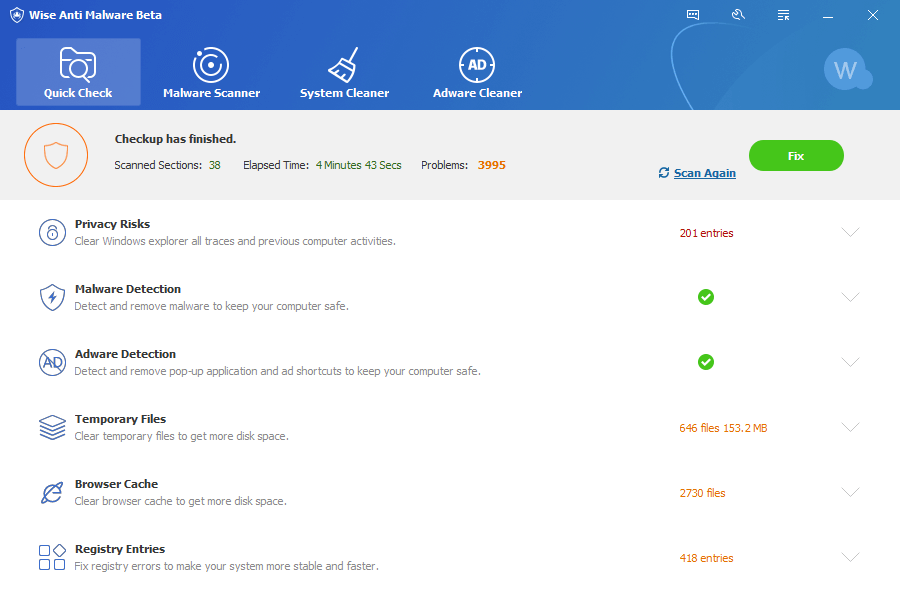The image size is (900, 595).
Task: Expand the Privacy Risks section chevron
Action: pyautogui.click(x=850, y=232)
